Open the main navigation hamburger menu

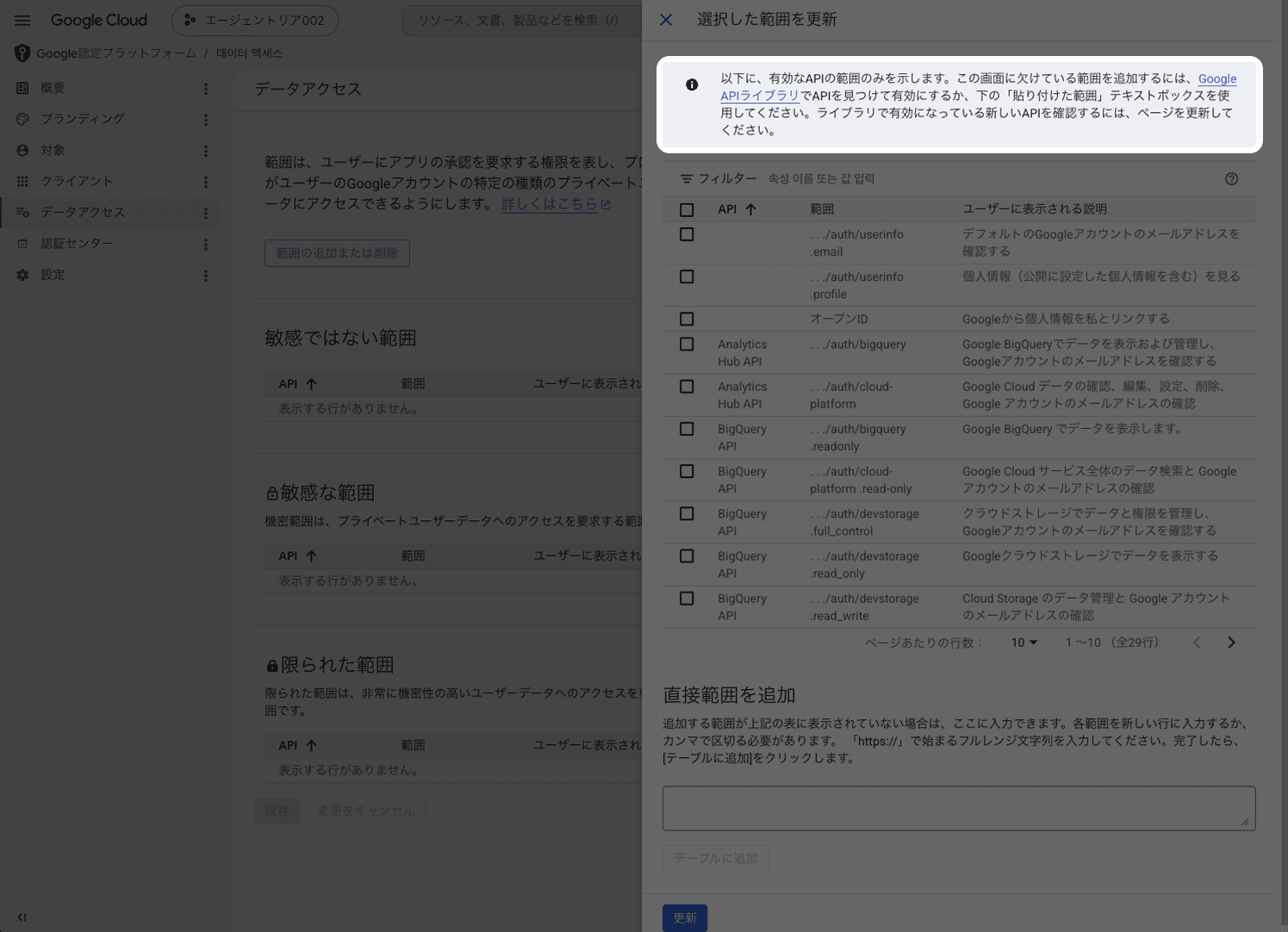22,21
